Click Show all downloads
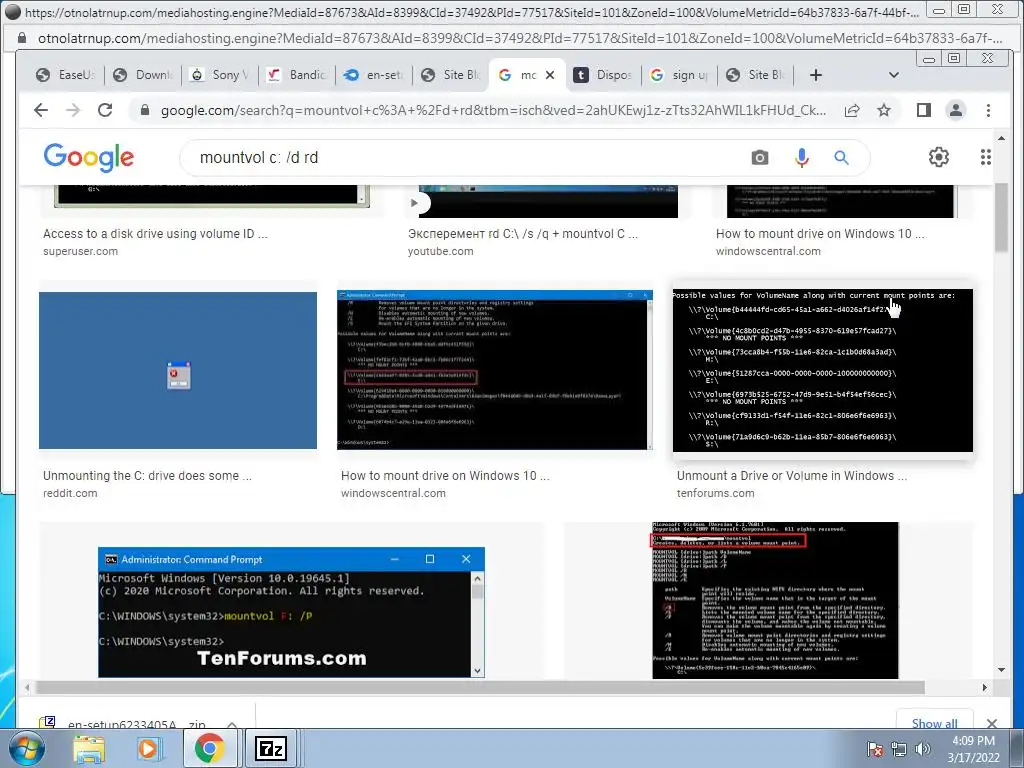Viewport: 1024px width, 768px height. click(x=935, y=723)
